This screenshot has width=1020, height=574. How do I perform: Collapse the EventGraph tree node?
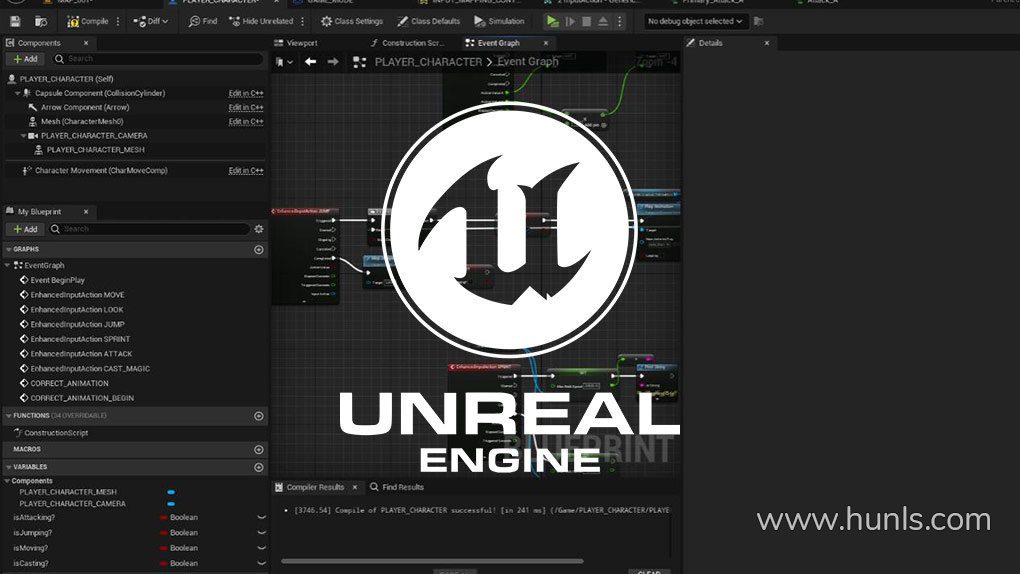pos(8,266)
